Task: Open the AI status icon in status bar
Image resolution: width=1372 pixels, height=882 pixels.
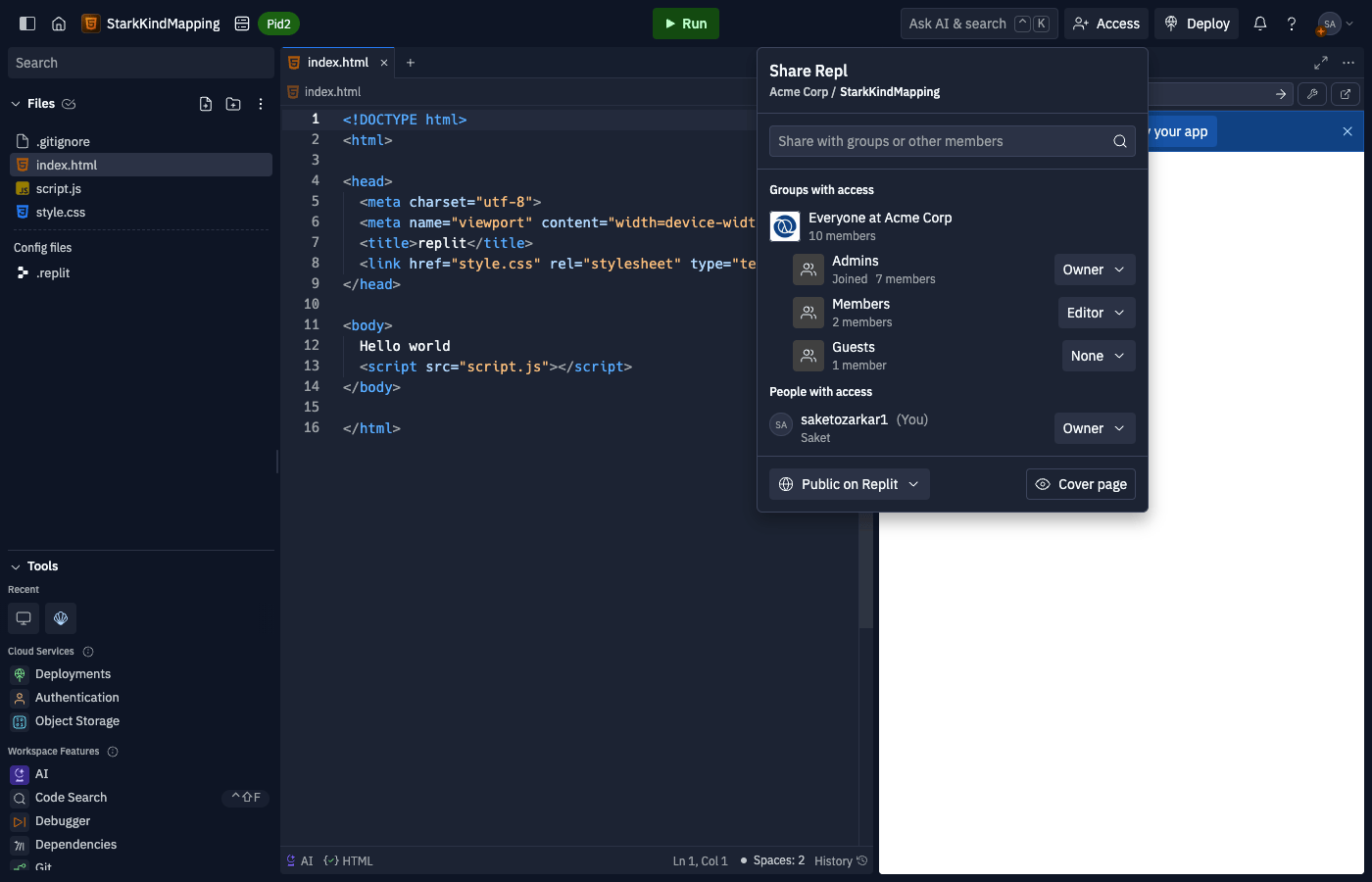Action: [300, 860]
